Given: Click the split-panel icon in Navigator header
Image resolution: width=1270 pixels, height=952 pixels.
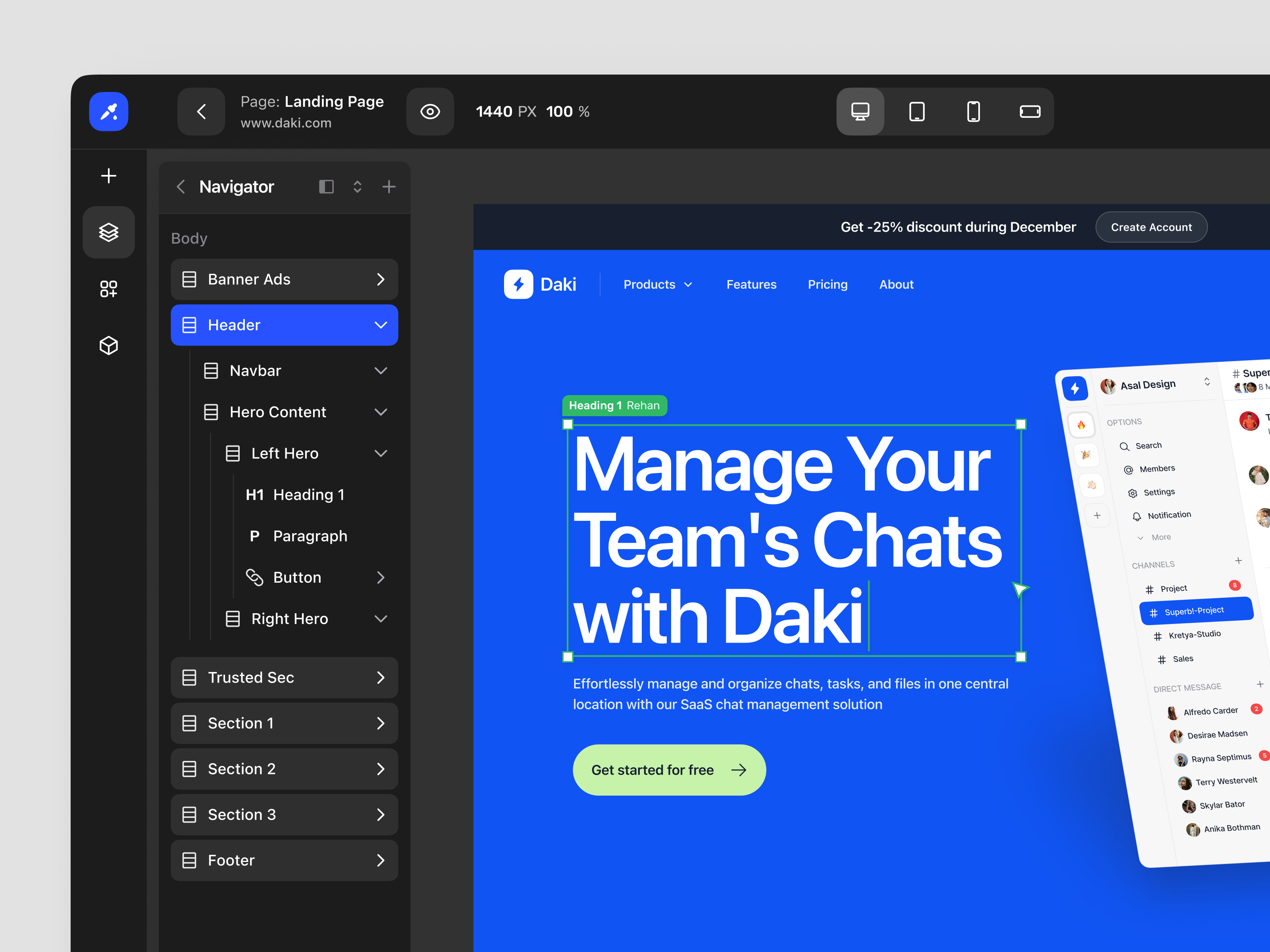Looking at the screenshot, I should (x=326, y=186).
